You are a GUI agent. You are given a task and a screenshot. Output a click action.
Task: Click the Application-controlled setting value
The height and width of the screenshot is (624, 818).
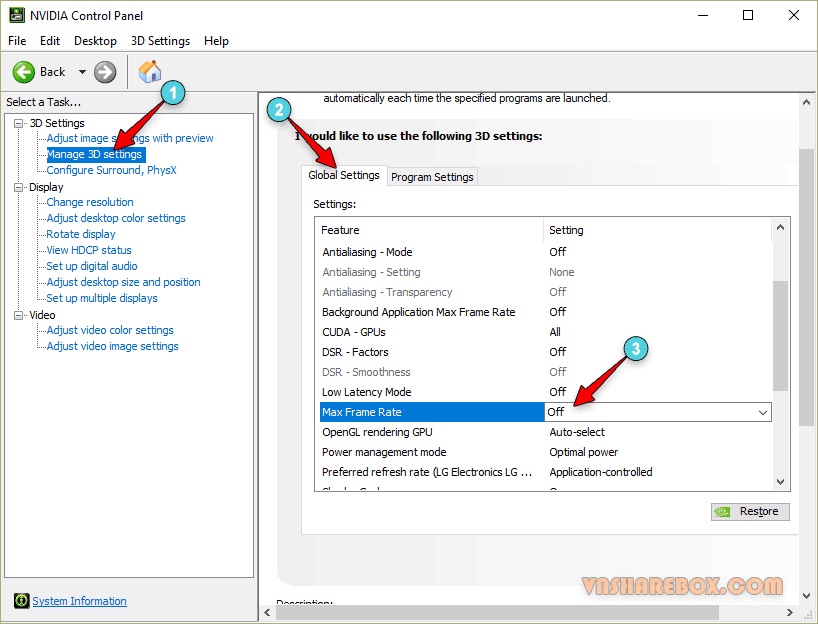[600, 472]
